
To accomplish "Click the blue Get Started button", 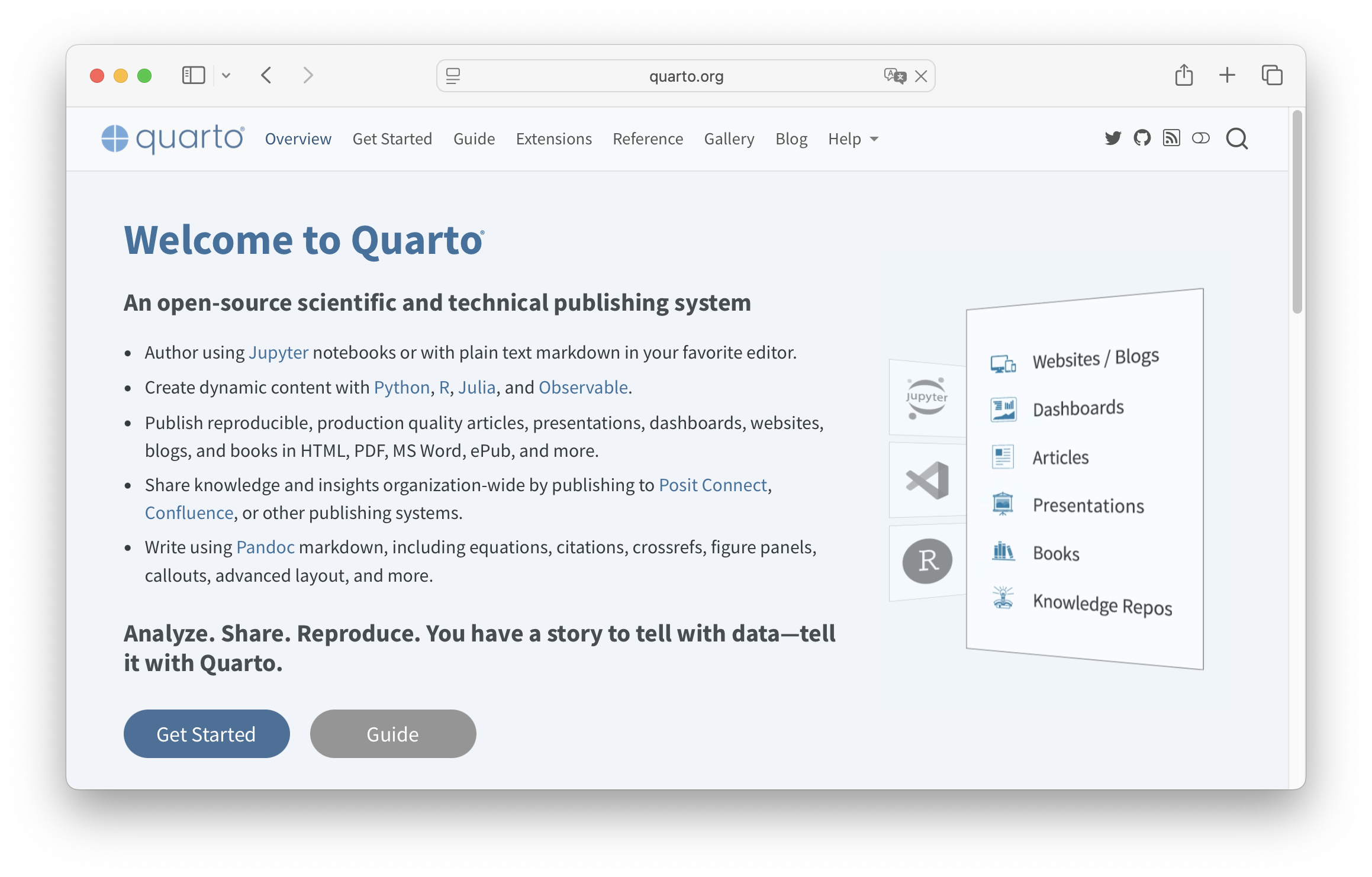I will [207, 734].
